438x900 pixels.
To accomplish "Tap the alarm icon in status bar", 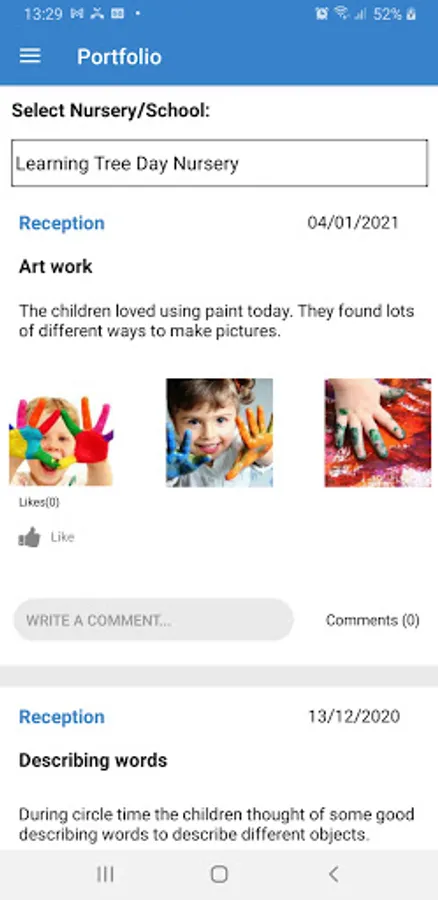I will (x=322, y=14).
